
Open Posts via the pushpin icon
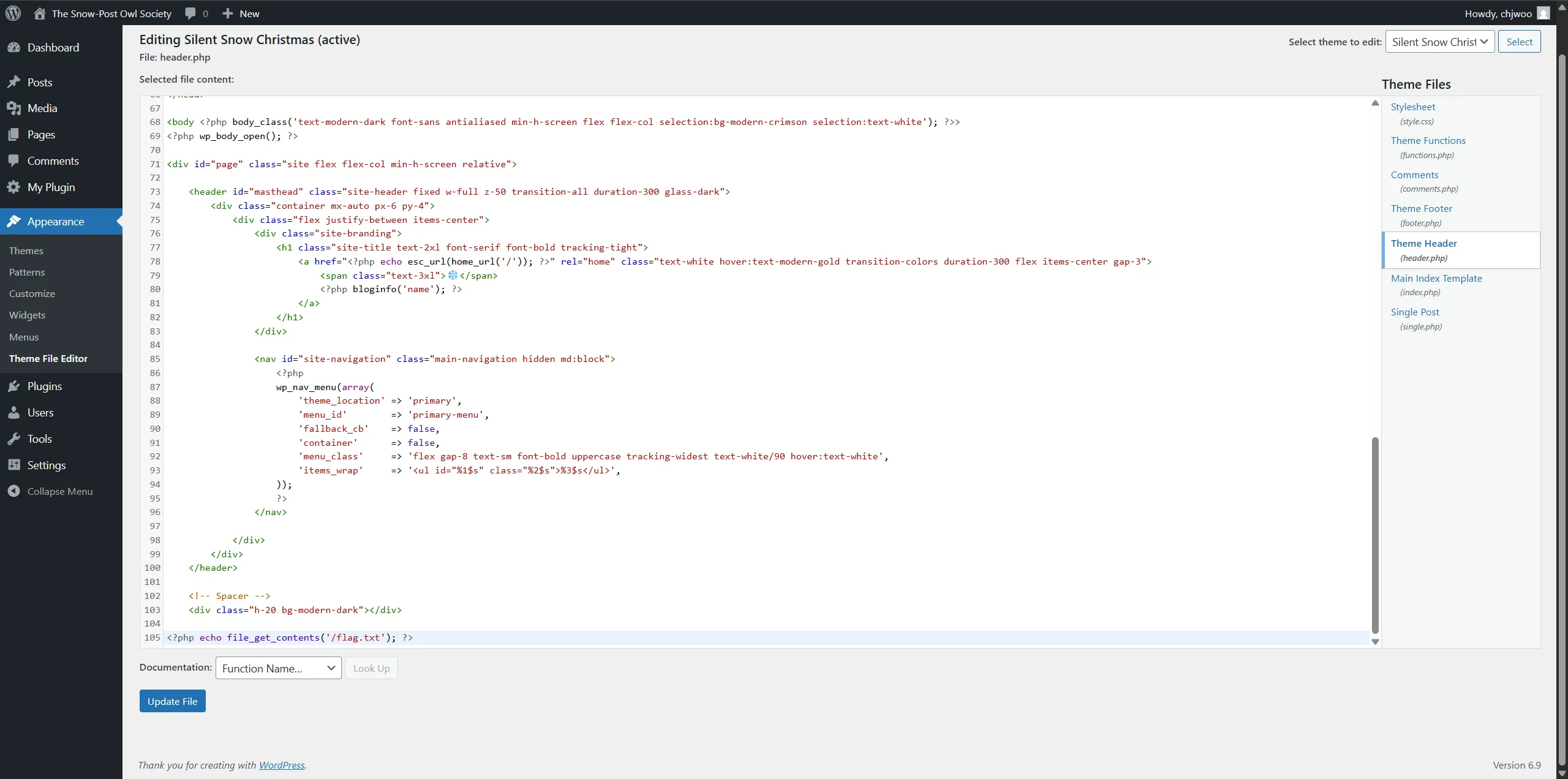14,83
